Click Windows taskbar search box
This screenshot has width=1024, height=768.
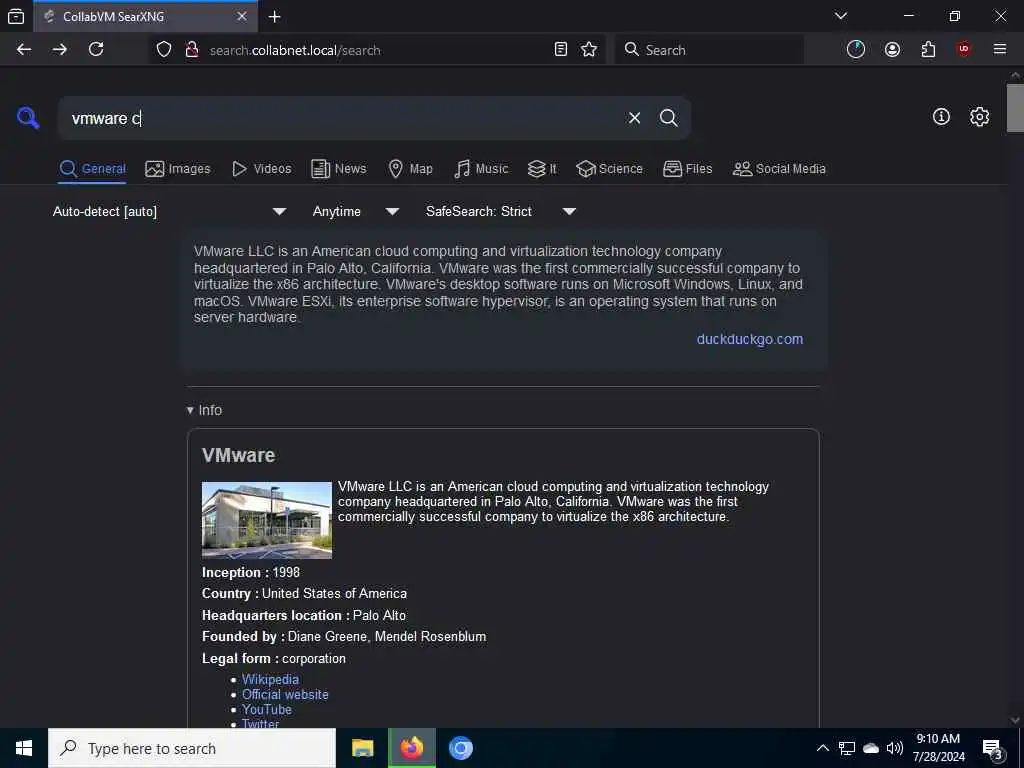[x=192, y=748]
